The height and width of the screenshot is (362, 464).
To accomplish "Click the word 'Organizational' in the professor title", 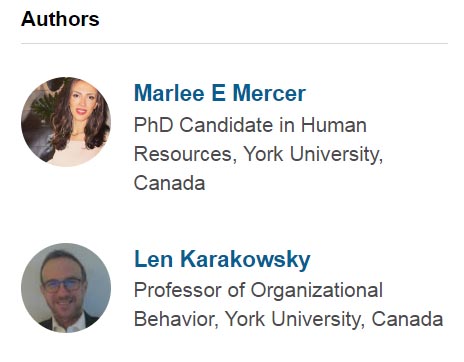I will click(316, 290).
